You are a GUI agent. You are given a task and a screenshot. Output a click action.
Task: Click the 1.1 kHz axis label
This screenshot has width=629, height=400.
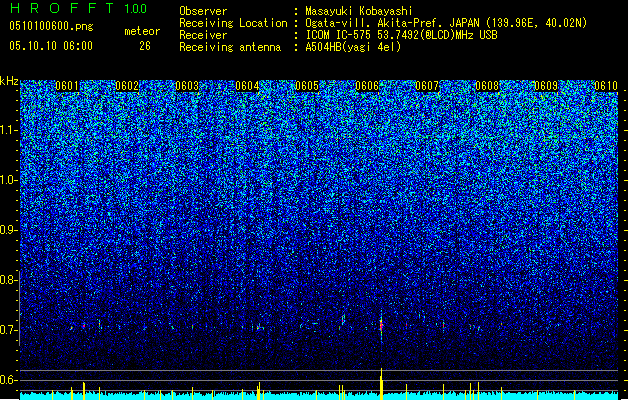pyautogui.click(x=9, y=130)
